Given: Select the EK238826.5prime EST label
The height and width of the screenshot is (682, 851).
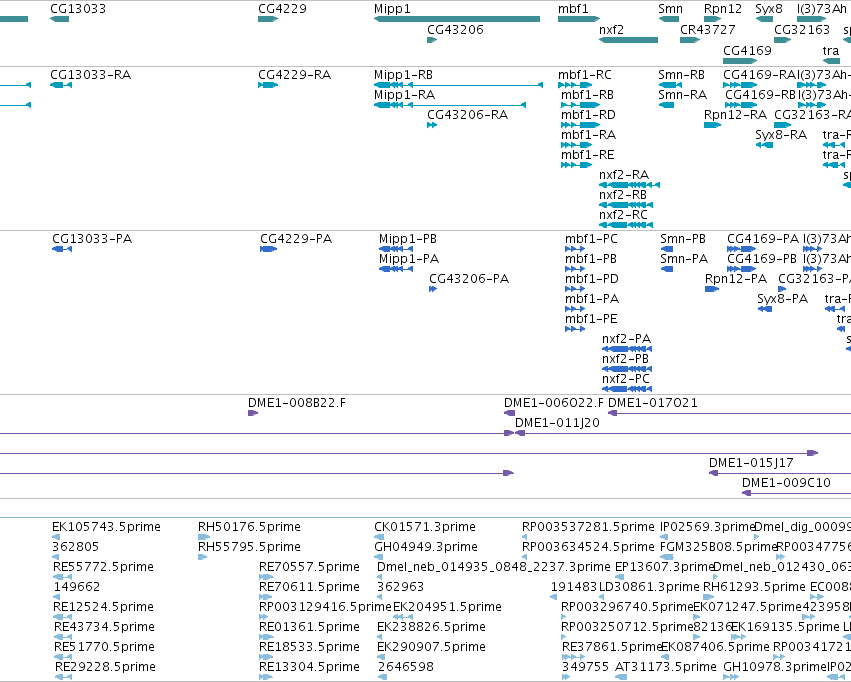Looking at the screenshot, I should [431, 627].
